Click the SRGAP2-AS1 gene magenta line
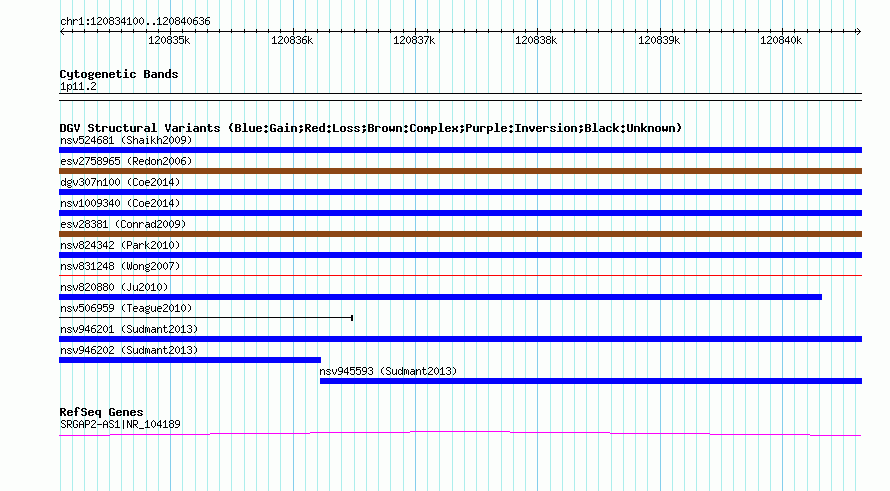The width and height of the screenshot is (890, 491). (x=460, y=434)
